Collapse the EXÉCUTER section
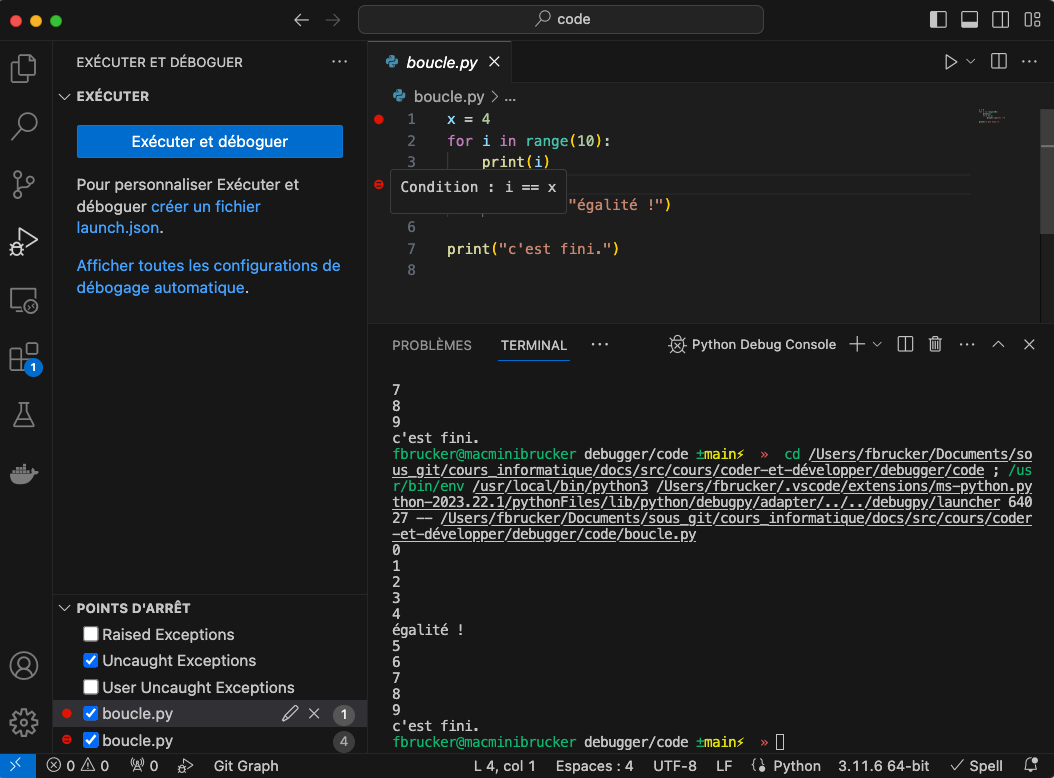1054x778 pixels. 64,96
